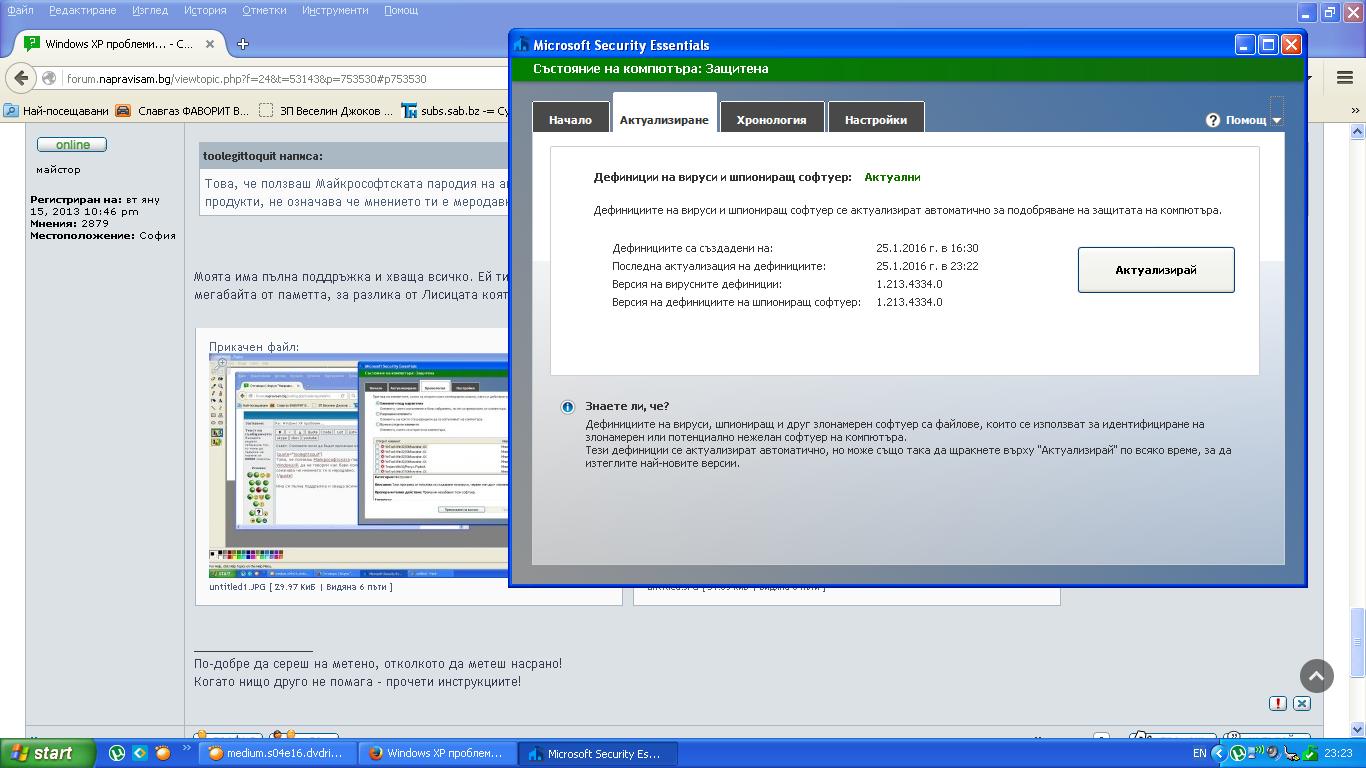Screen dimensions: 1366x768
Task: Click the X icon beside report icon
Action: click(x=1301, y=703)
